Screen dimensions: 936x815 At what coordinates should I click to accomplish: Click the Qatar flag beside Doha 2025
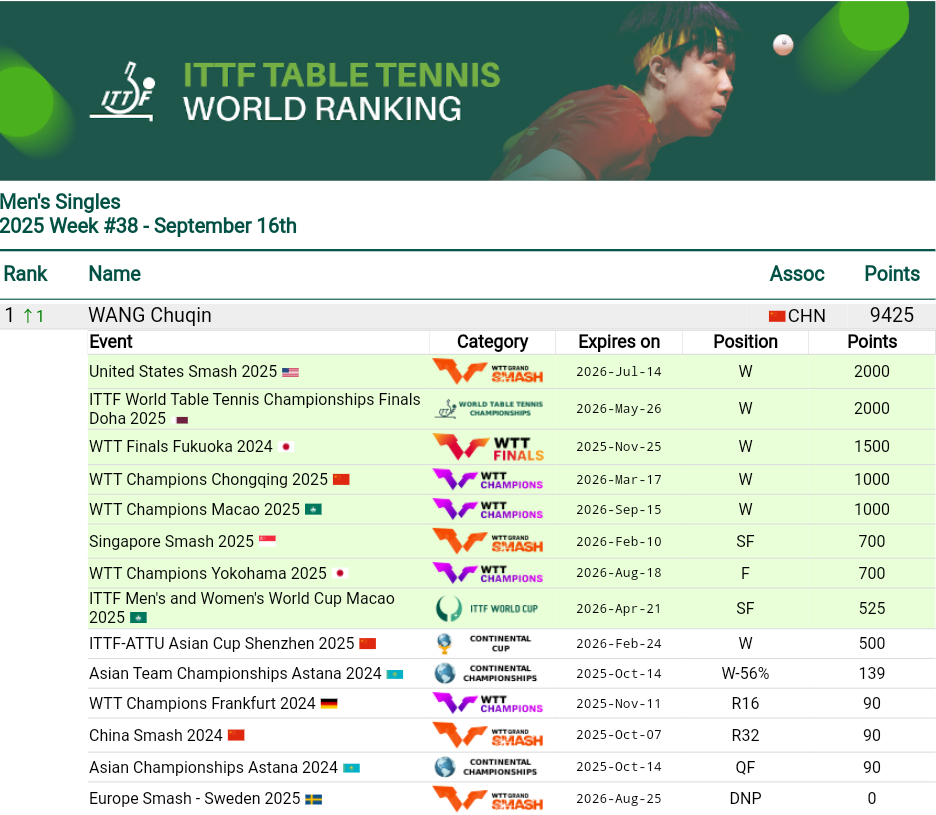point(180,420)
